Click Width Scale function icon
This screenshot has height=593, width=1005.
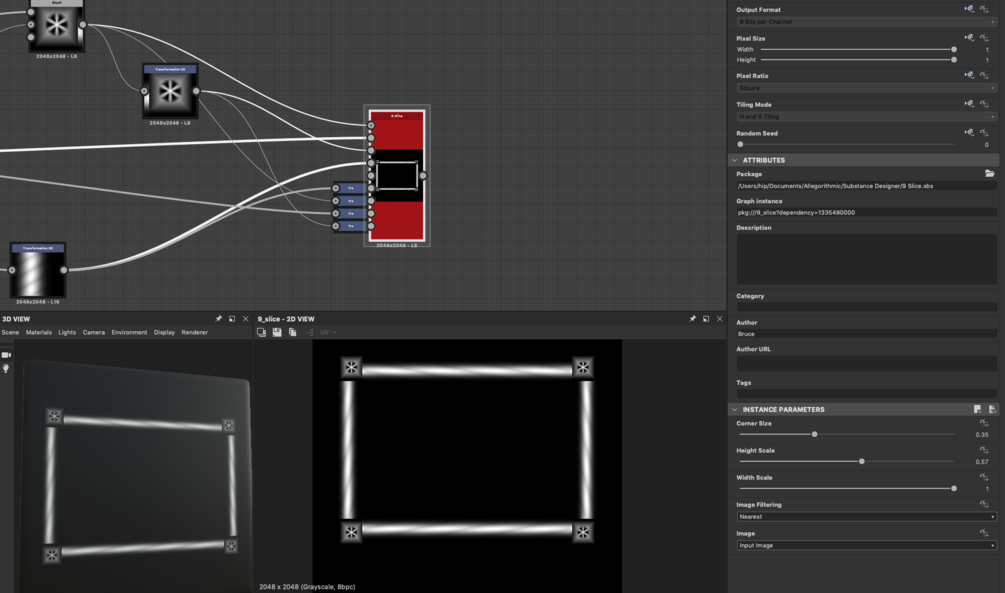click(x=984, y=477)
